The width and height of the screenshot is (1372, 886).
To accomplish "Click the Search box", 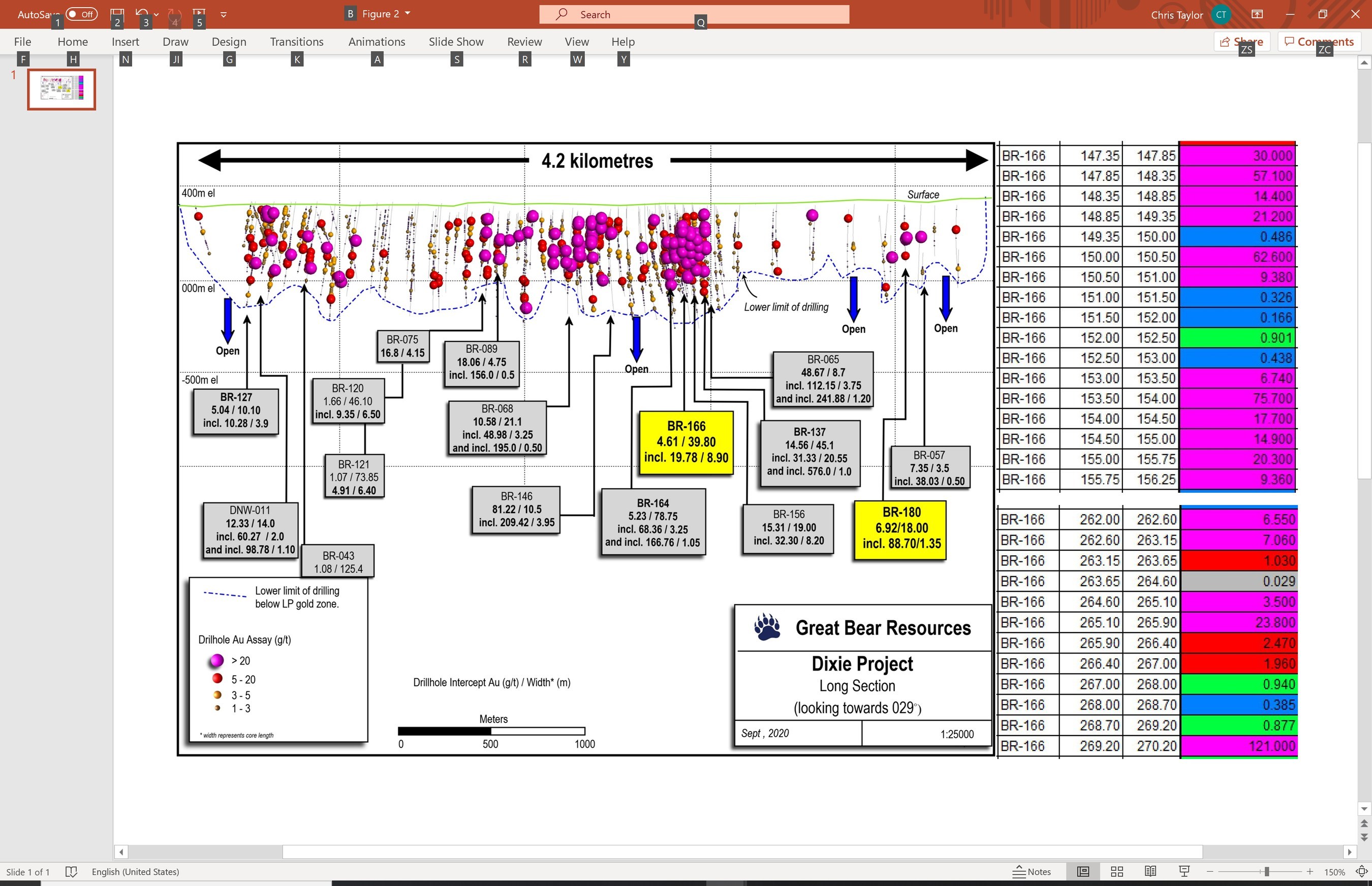I will [x=694, y=14].
